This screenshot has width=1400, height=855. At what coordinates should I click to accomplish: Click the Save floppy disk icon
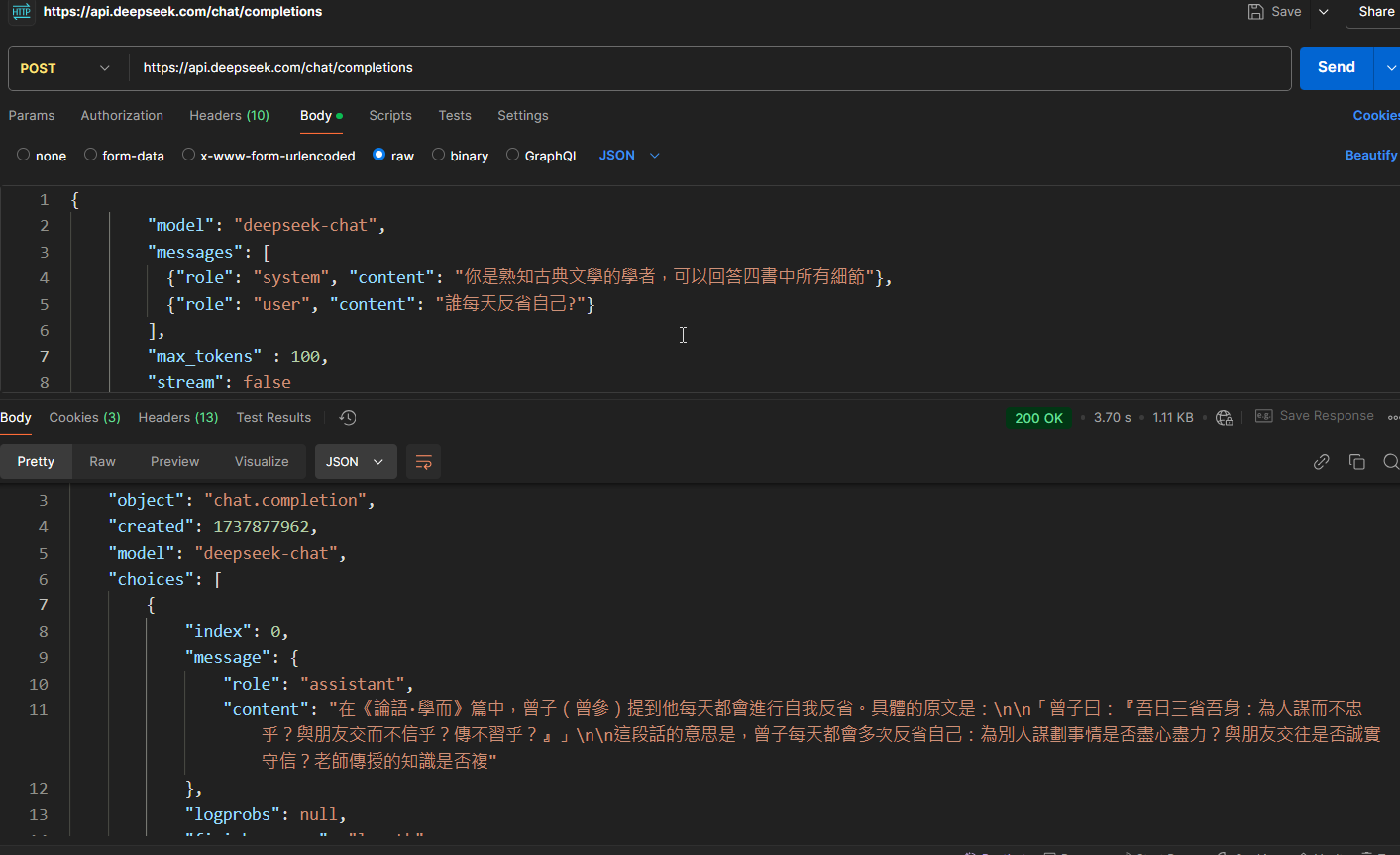1255,12
